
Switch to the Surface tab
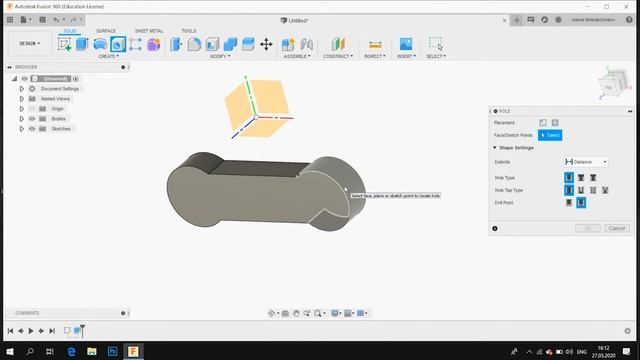[106, 31]
